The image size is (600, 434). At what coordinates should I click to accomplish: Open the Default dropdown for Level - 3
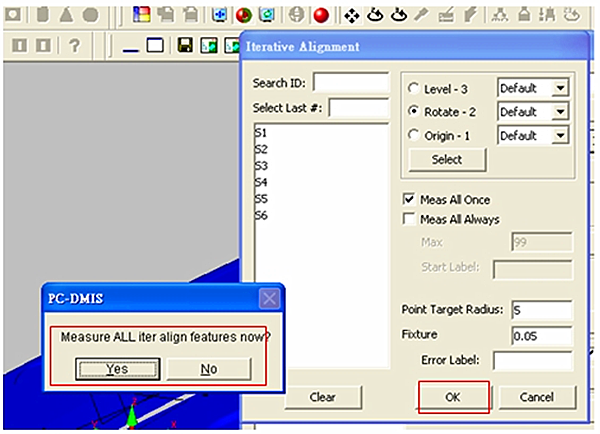pos(560,88)
